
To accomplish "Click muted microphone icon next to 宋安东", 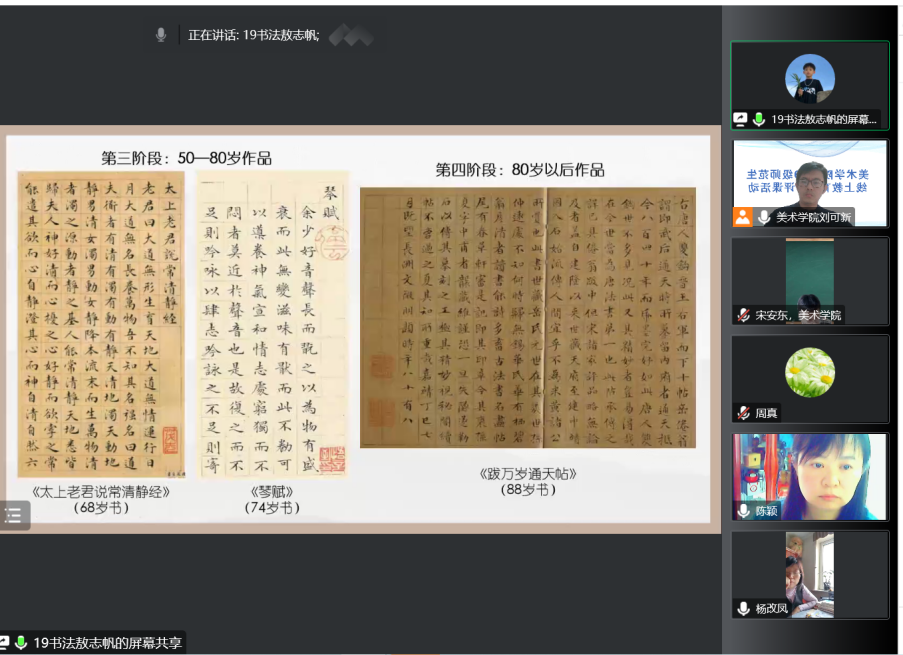I will coord(743,315).
